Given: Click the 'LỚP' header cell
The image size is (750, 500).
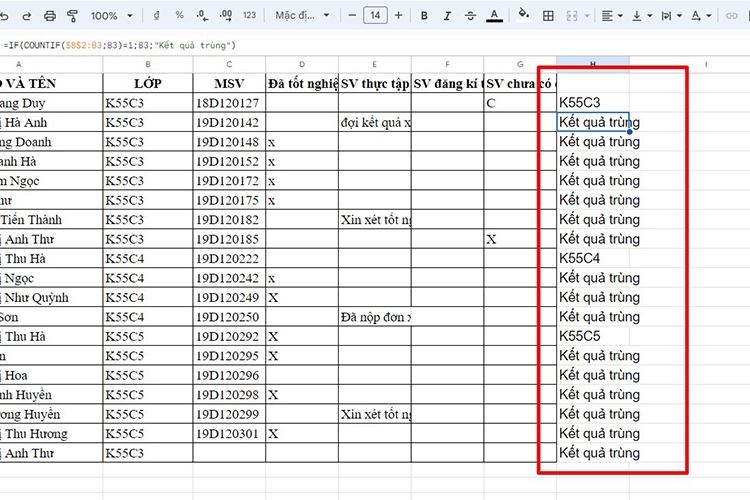Looking at the screenshot, I should click(148, 83).
